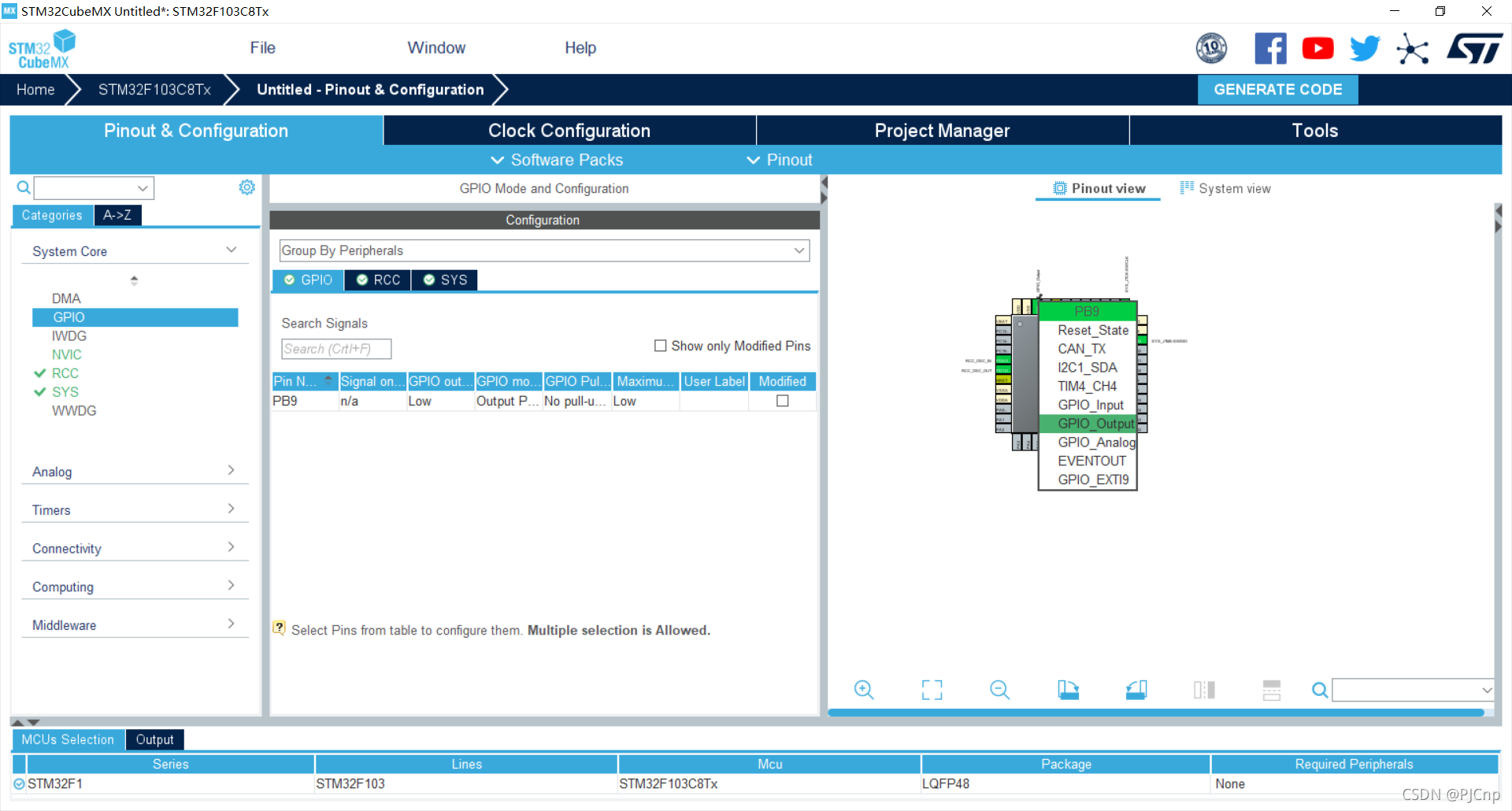
Task: Click the horizontal layout view icon
Action: pos(1272,690)
